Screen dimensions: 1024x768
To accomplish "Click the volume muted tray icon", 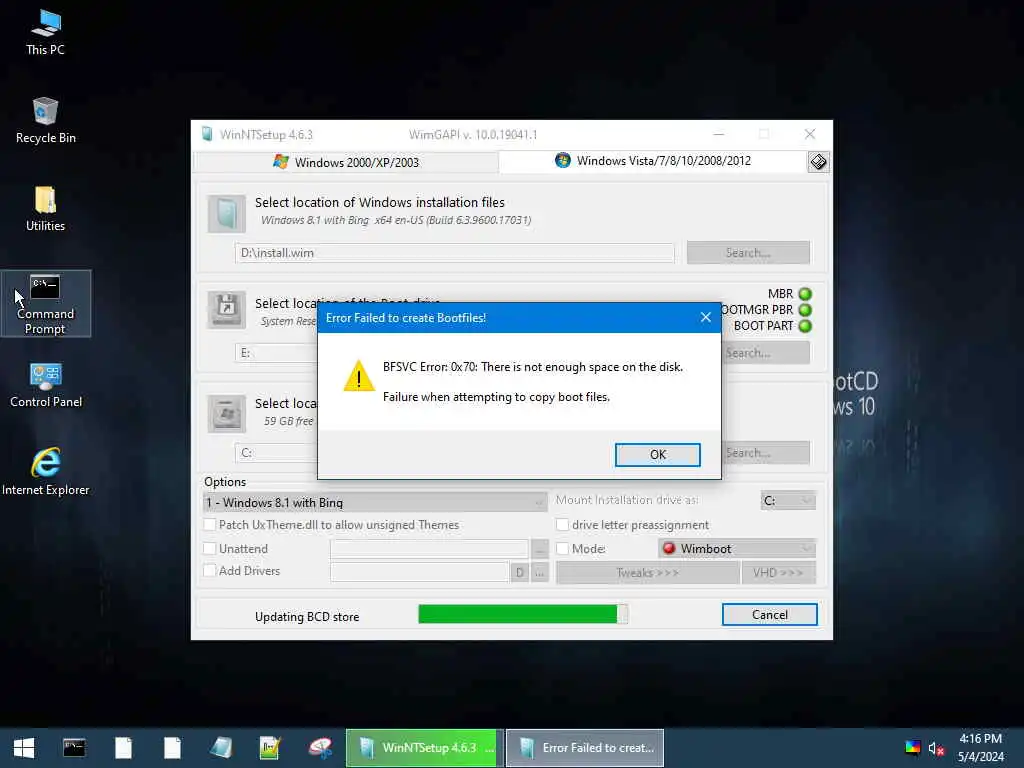I will (936, 748).
